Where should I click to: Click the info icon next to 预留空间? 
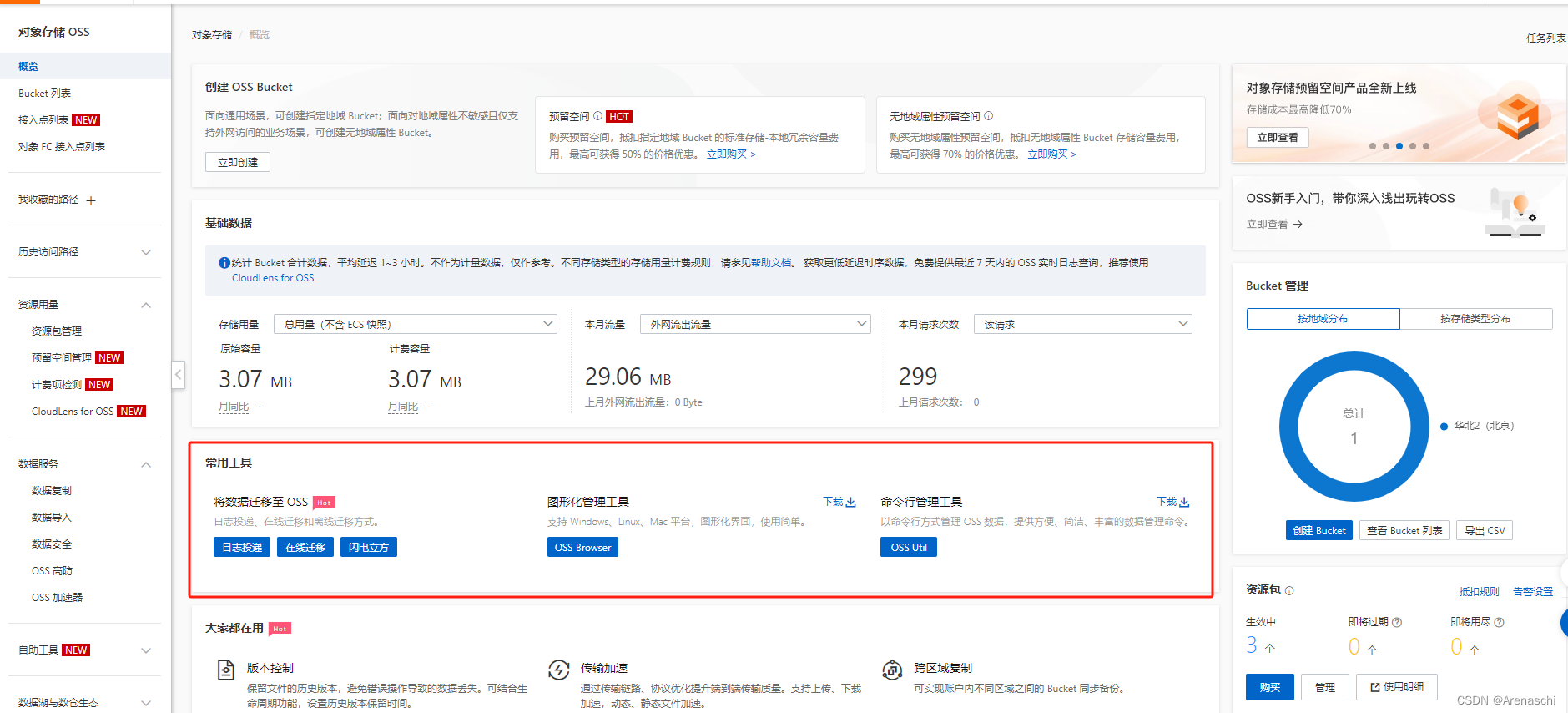coord(597,116)
